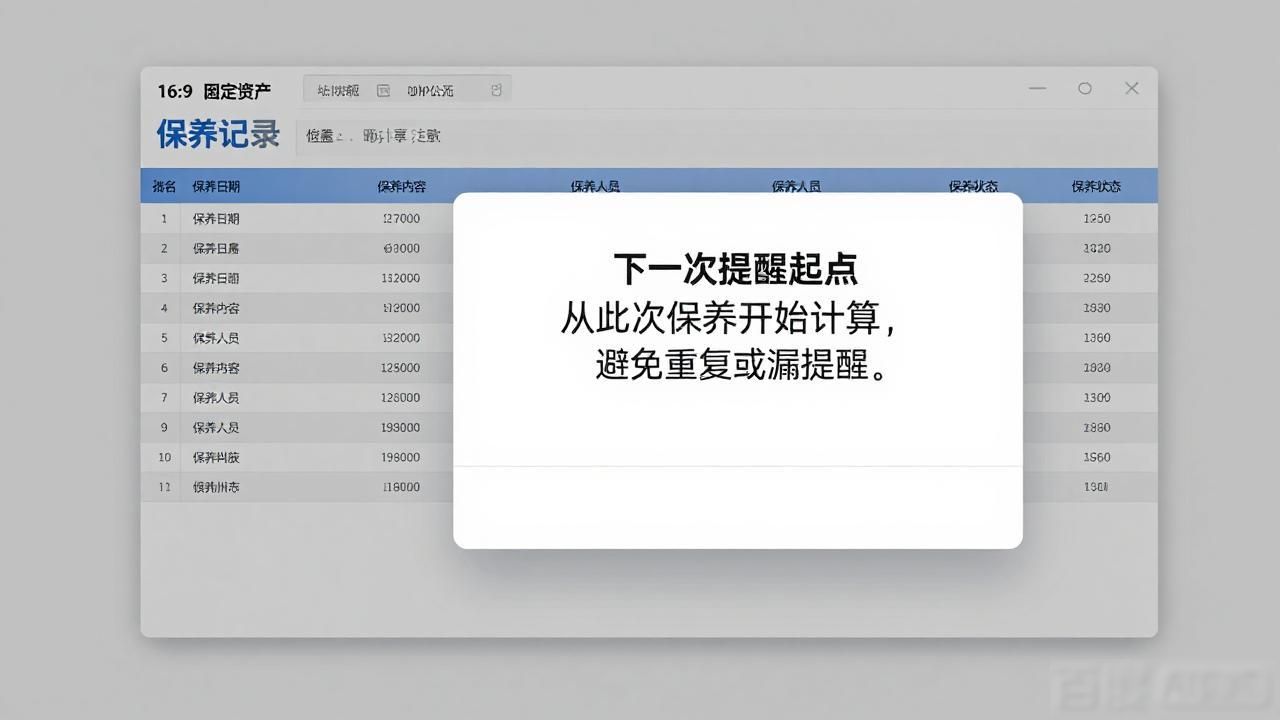Minimize the 固定资产 window

(x=1037, y=88)
